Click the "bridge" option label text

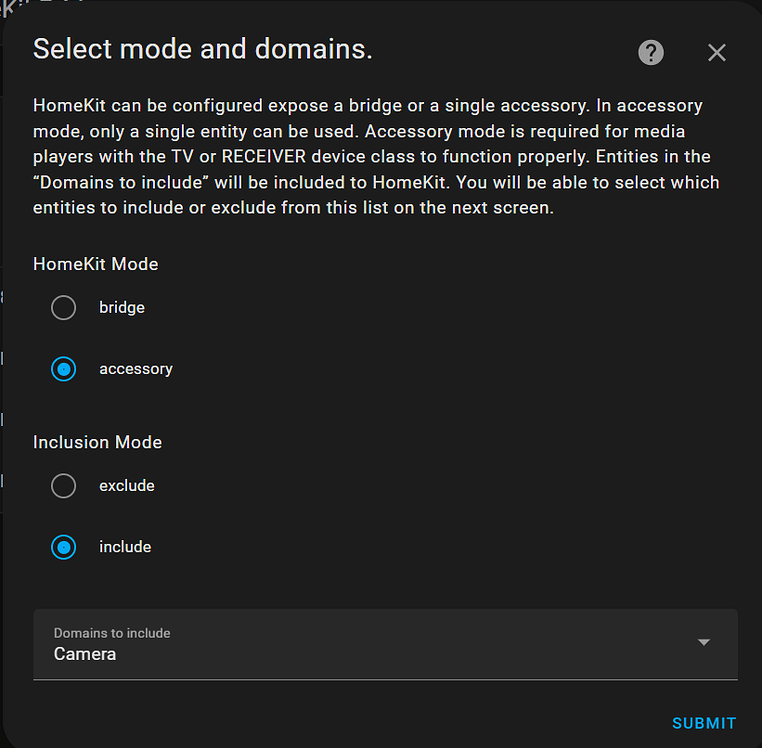click(122, 308)
